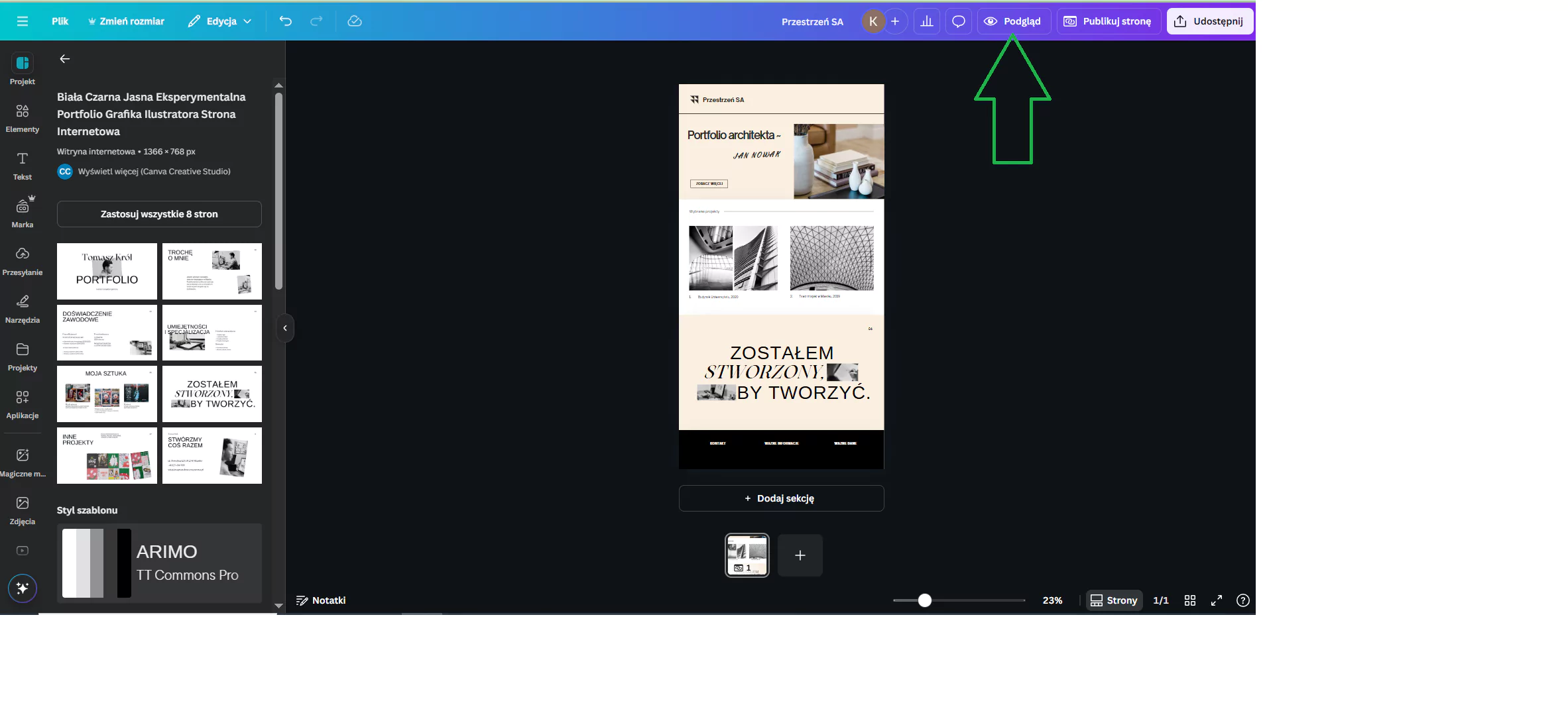Open the 23% zoom level menu
Image resolution: width=1568 pixels, height=717 pixels.
[x=1052, y=600]
